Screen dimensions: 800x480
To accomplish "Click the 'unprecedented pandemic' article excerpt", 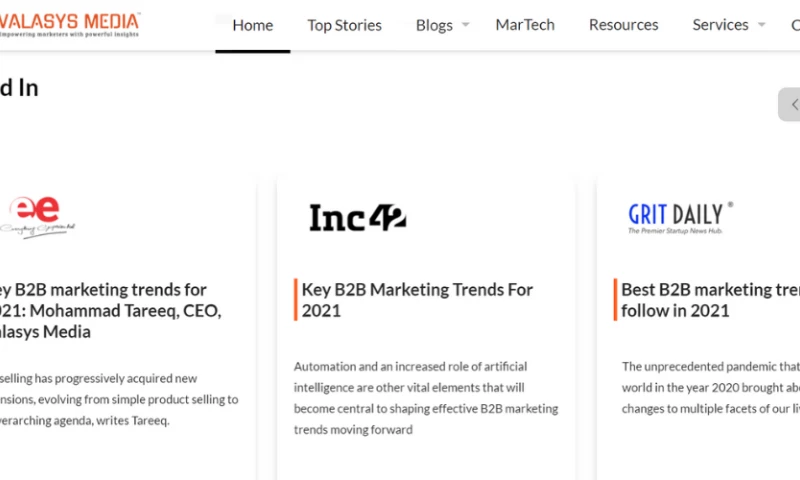I will [710, 387].
